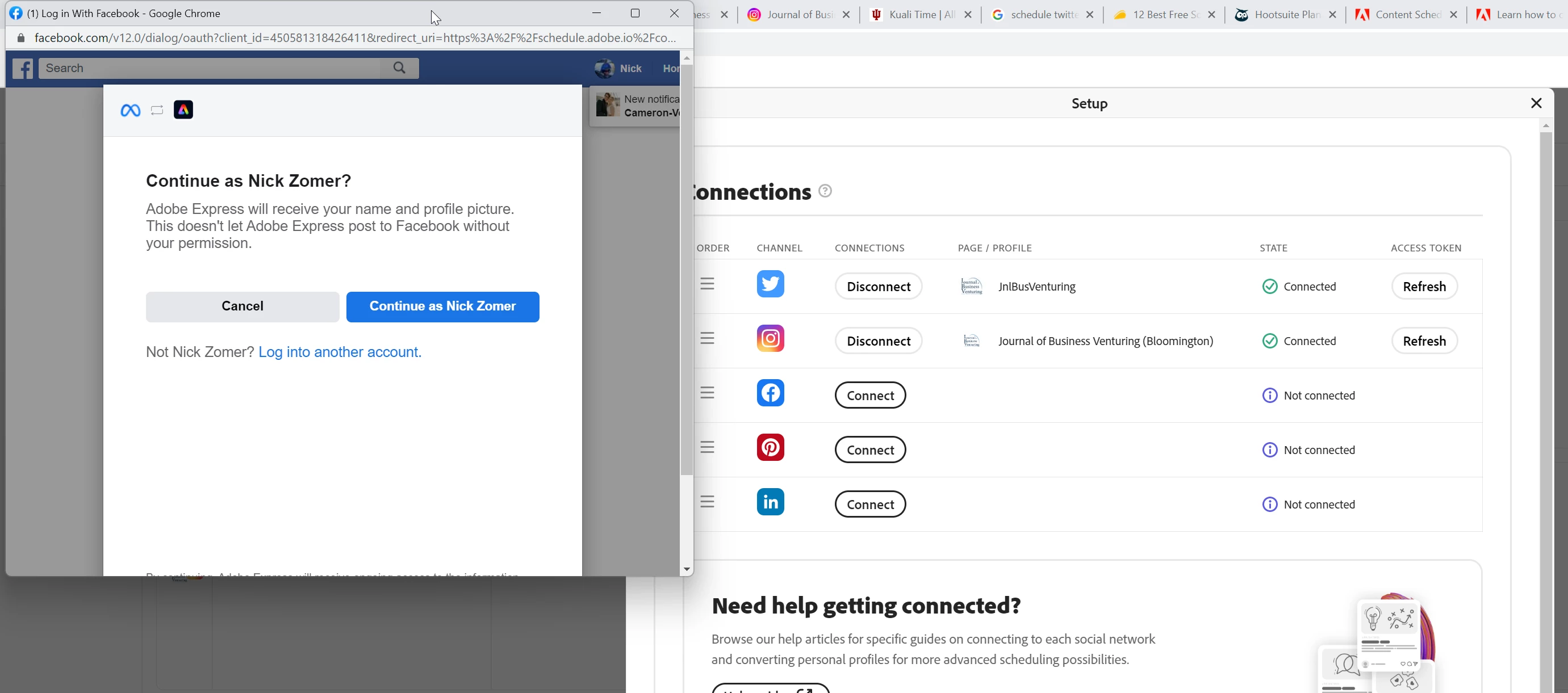Click the Adobe Express app icon in dialog
The width and height of the screenshot is (1568, 693).
coord(183,110)
